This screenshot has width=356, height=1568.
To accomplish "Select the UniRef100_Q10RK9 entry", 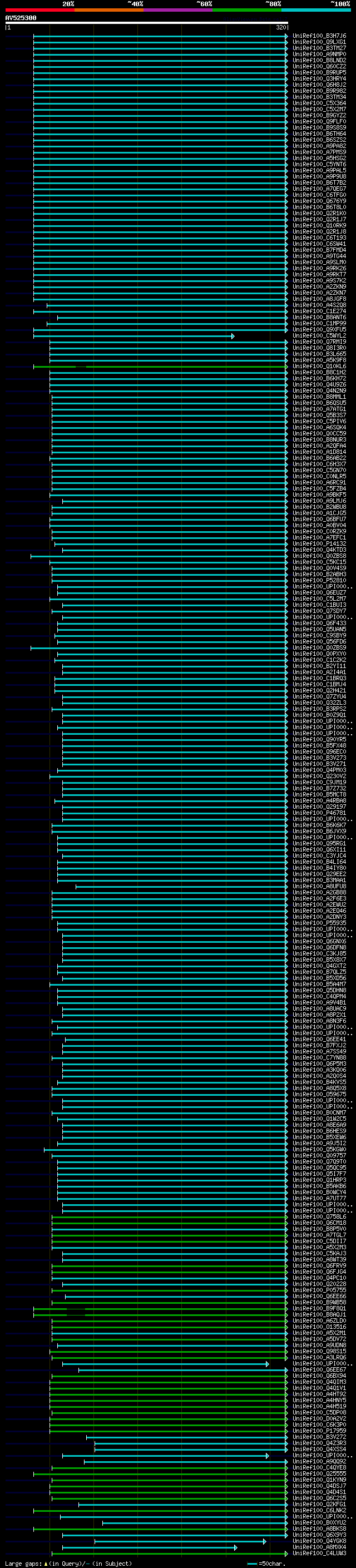I will click(319, 226).
